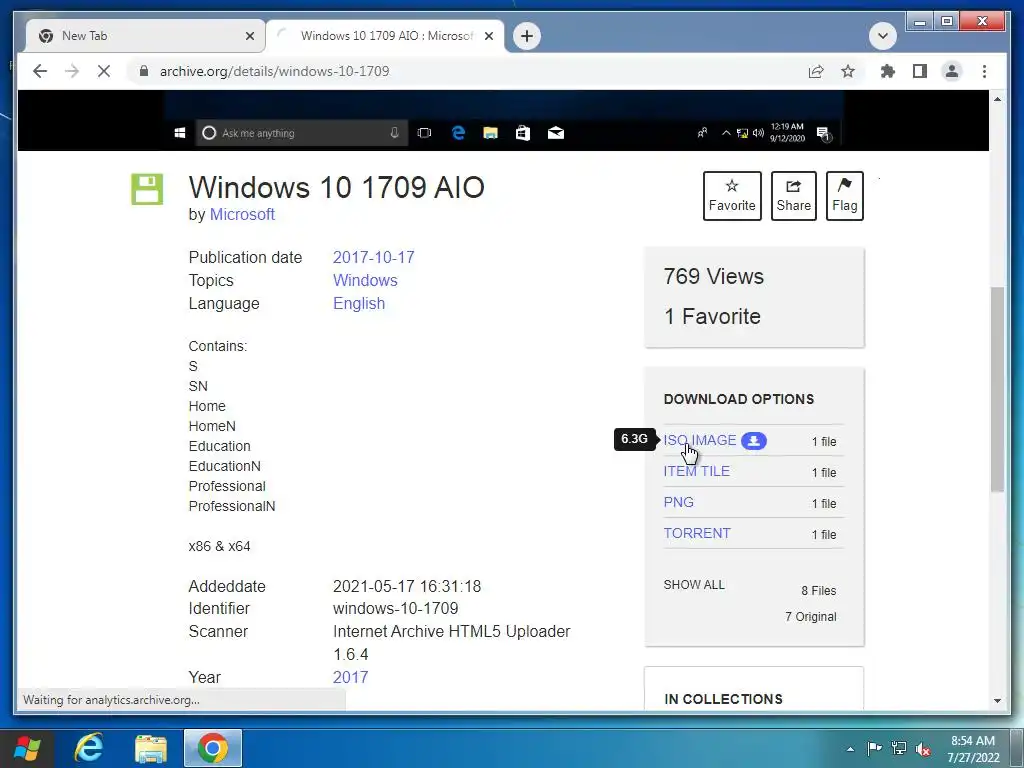Open the Chrome extensions puzzle icon
Viewport: 1024px width, 768px height.
(x=888, y=71)
